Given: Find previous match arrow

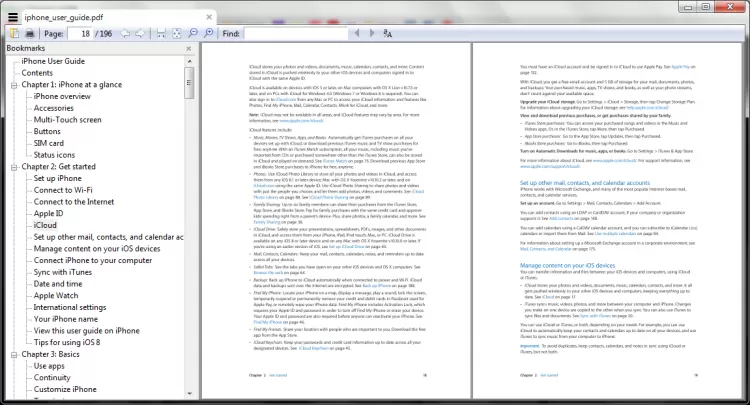Looking at the screenshot, I should tap(357, 33).
